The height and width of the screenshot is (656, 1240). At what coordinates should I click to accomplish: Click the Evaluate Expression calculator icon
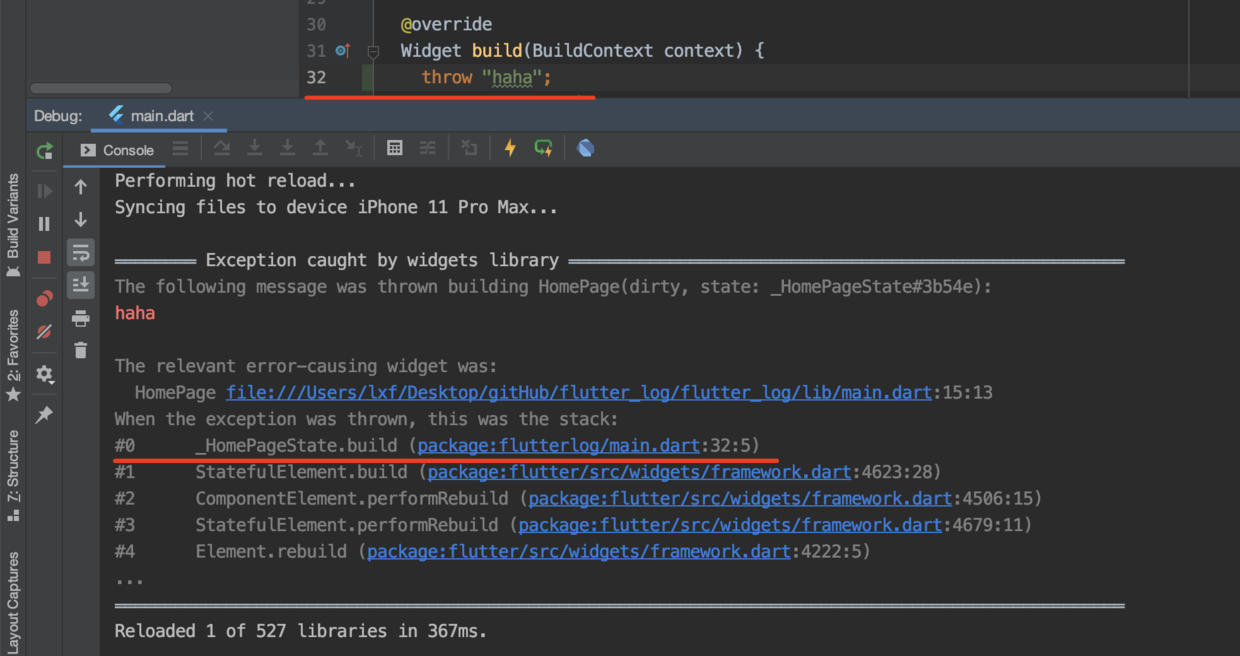[395, 148]
